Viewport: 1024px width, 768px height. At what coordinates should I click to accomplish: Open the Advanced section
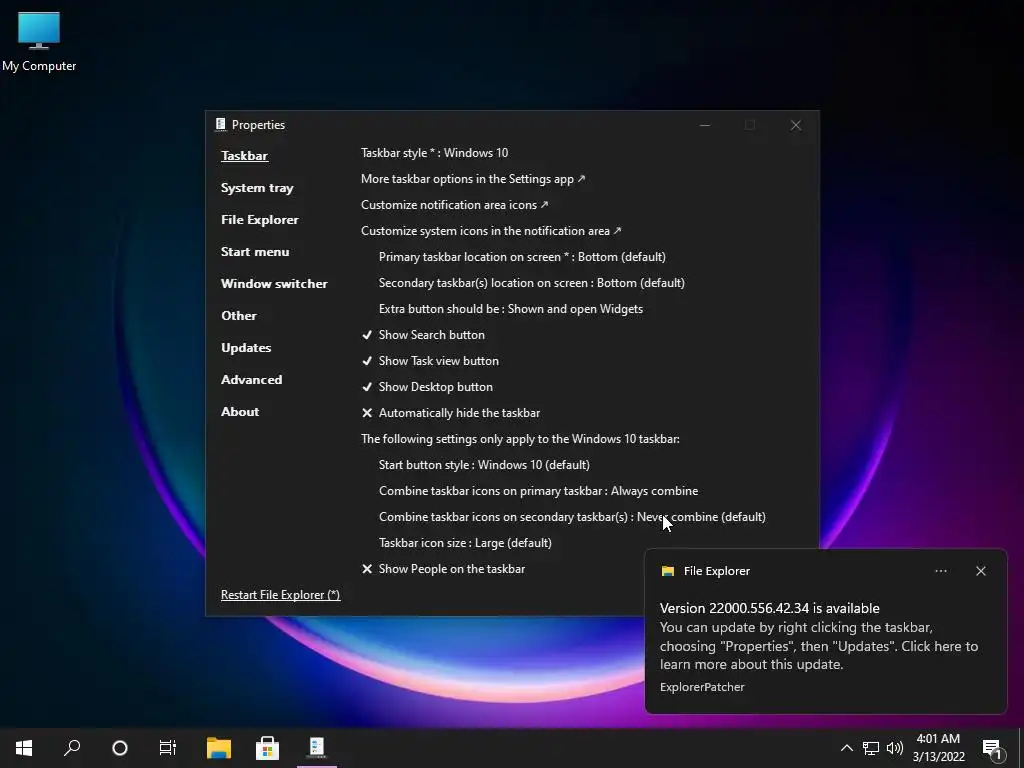click(251, 380)
